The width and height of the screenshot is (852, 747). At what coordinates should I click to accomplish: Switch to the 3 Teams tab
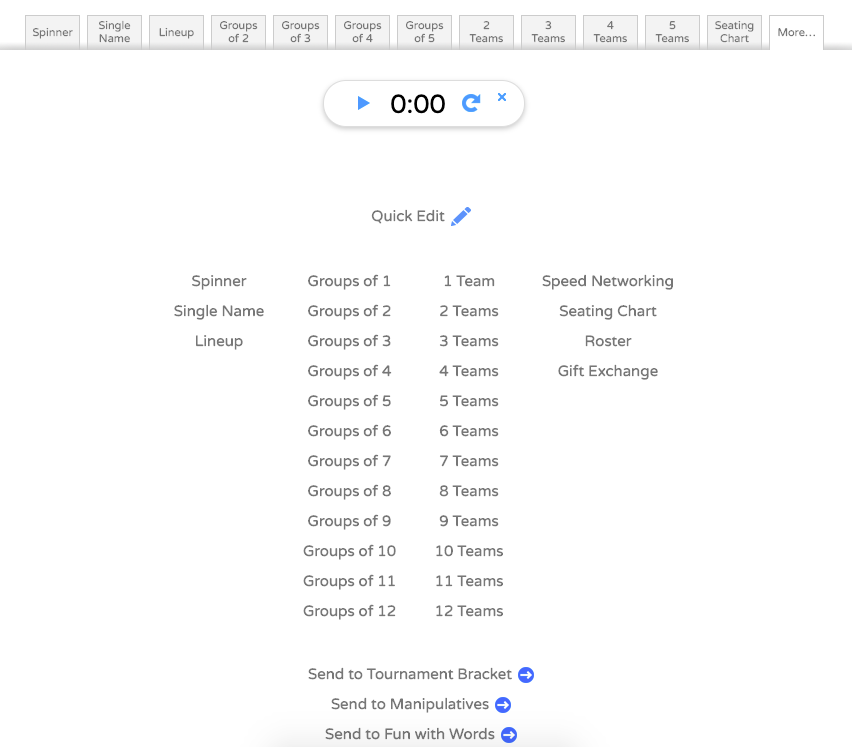(548, 32)
